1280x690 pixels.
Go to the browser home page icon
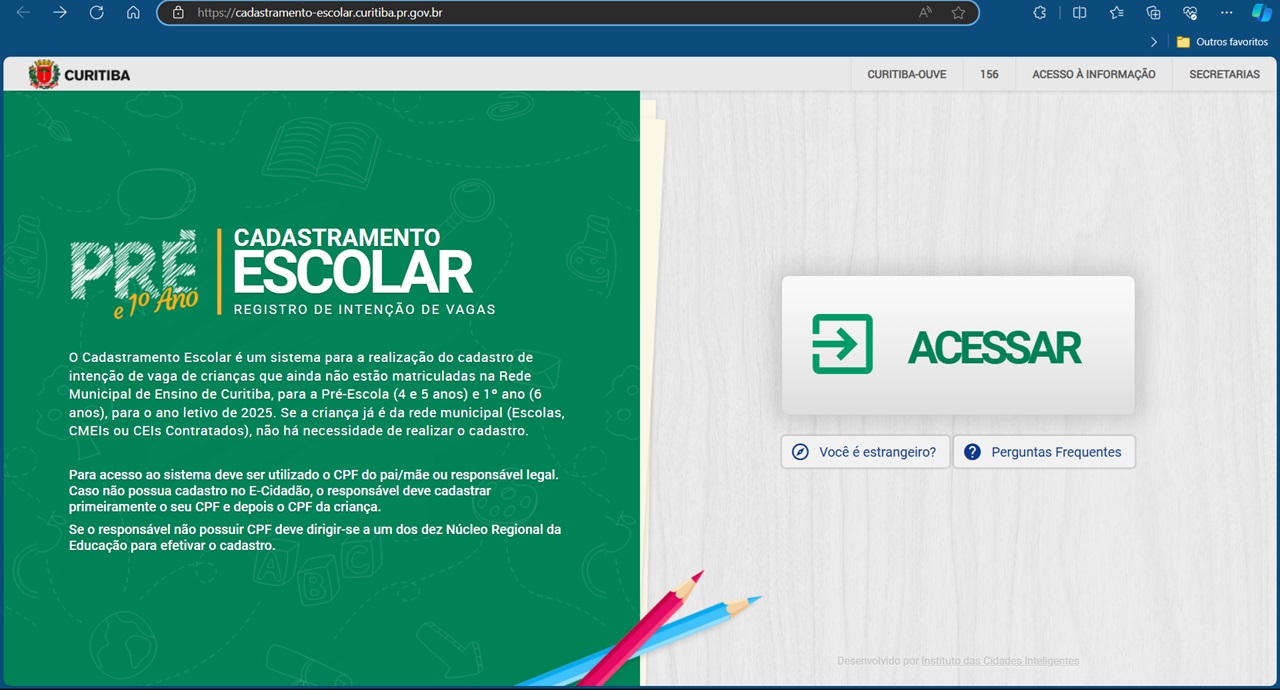click(133, 13)
